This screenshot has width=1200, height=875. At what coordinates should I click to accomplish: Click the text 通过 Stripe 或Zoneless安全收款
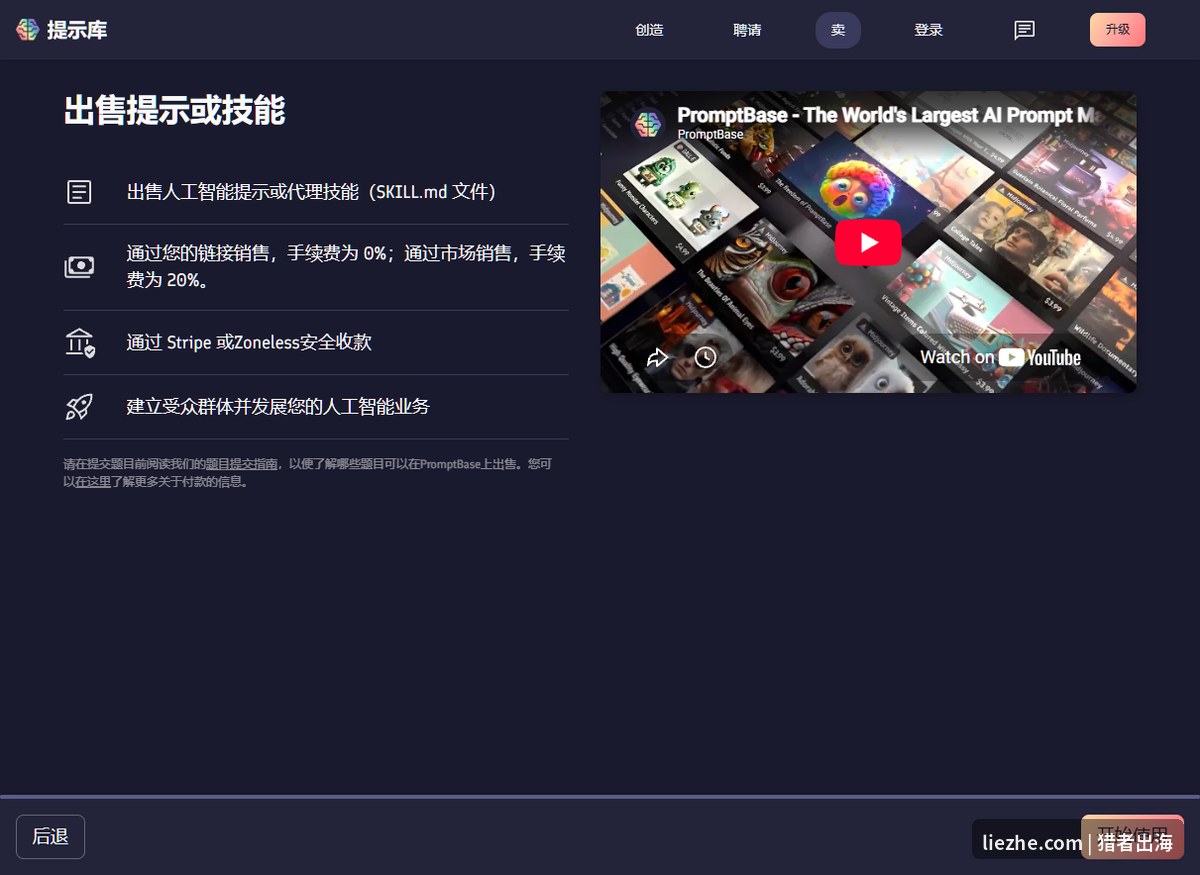[249, 342]
